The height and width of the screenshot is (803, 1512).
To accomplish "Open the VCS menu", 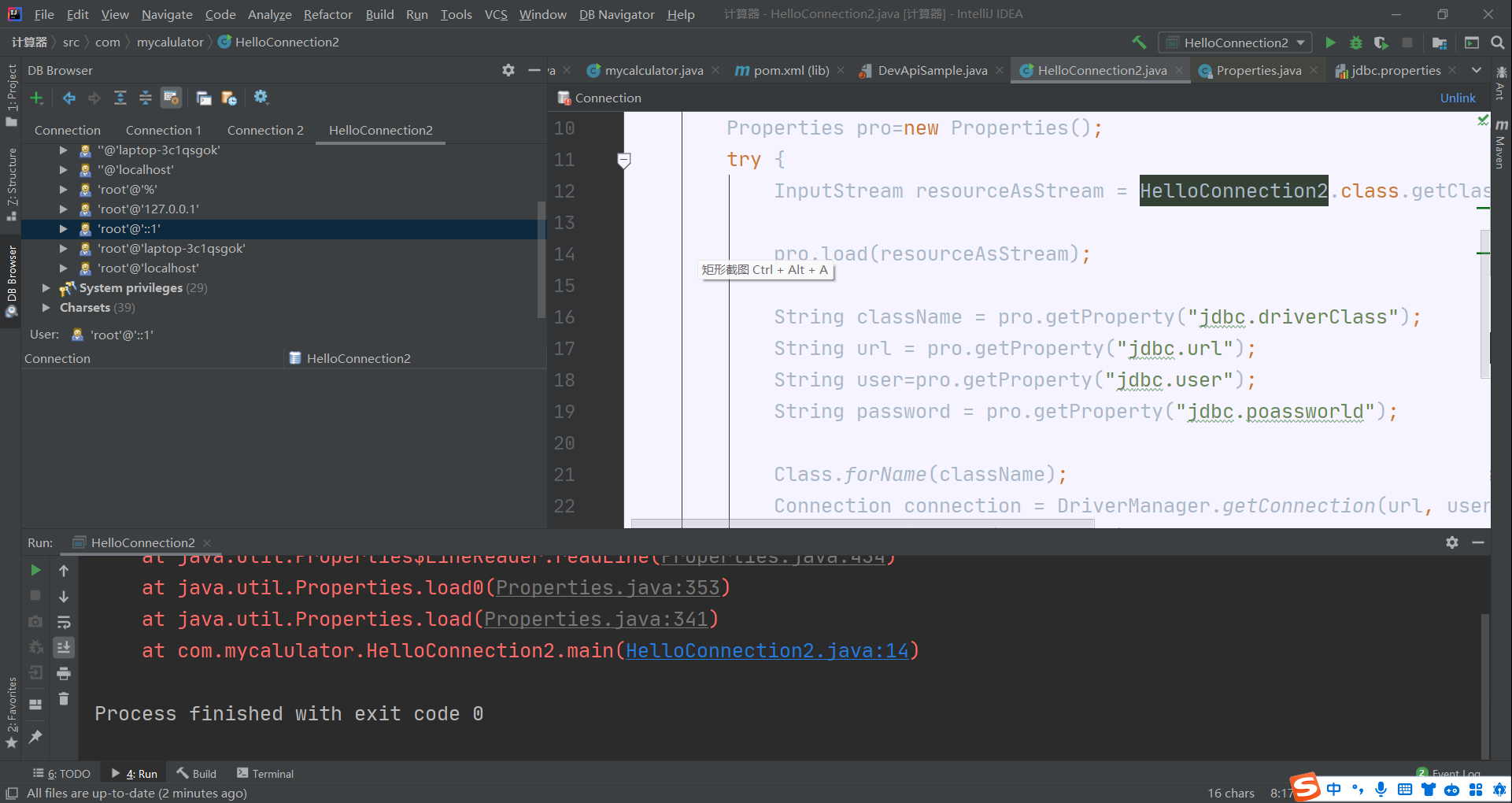I will click(496, 14).
